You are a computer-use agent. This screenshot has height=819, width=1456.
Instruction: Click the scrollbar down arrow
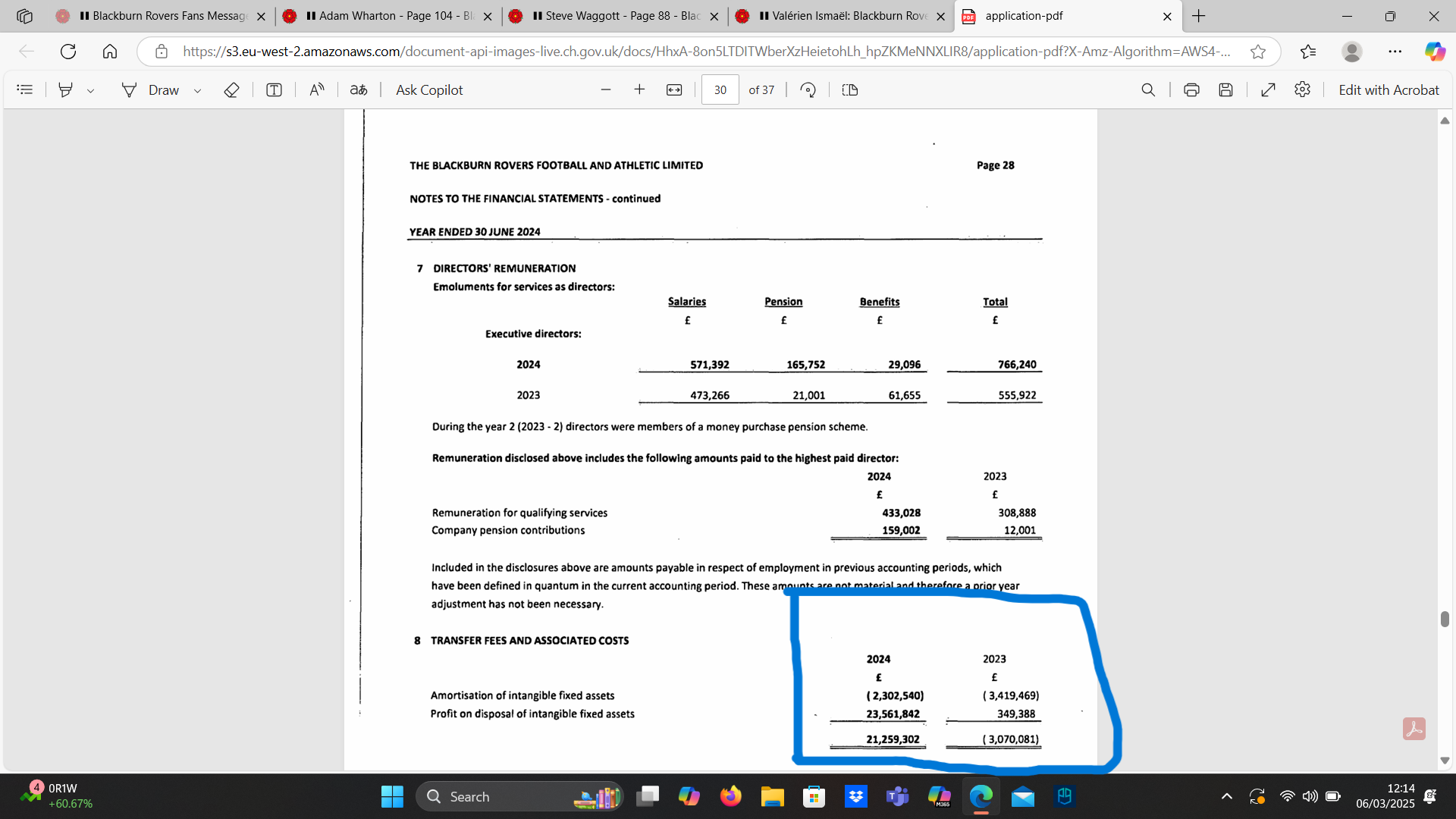(x=1445, y=761)
